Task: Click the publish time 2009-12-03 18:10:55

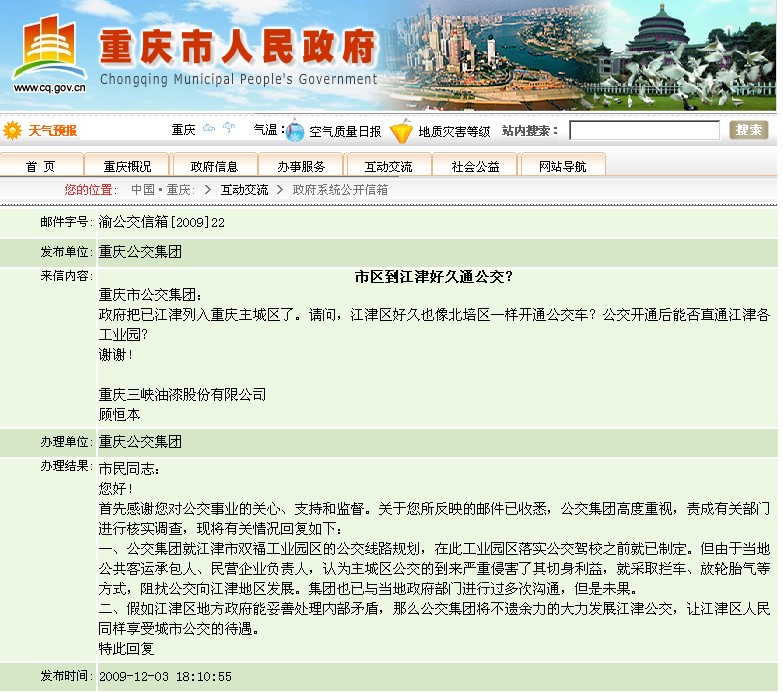Action: pyautogui.click(x=165, y=677)
